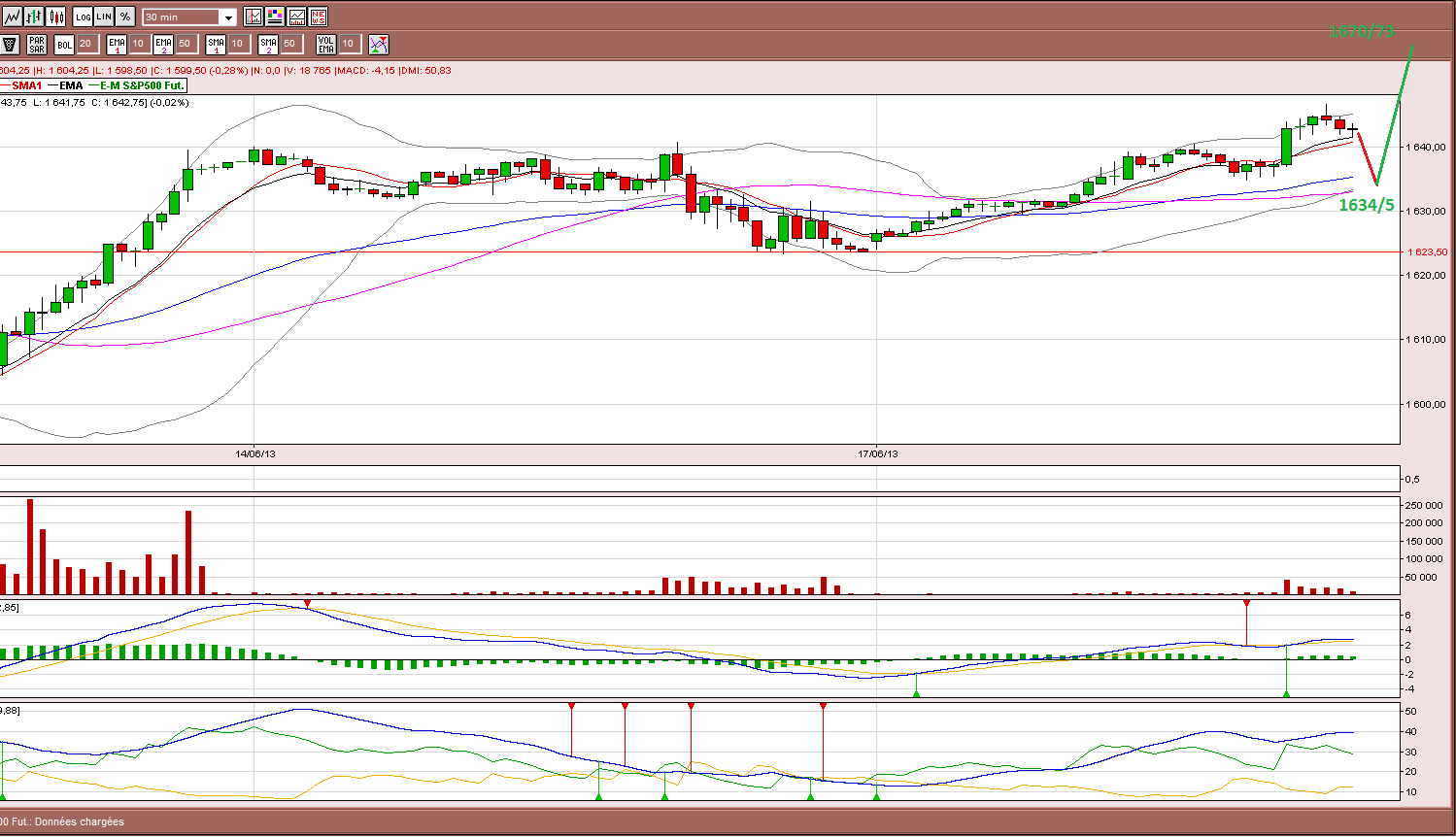Viewport: 1456px width, 837px height.
Task: Toggle LIN linear price scale
Action: 104,17
